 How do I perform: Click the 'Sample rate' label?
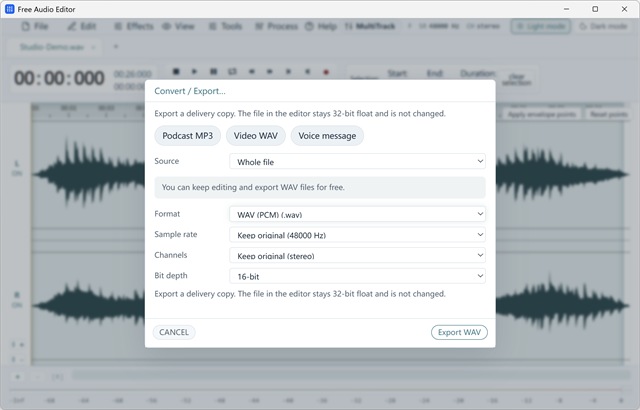coord(176,234)
